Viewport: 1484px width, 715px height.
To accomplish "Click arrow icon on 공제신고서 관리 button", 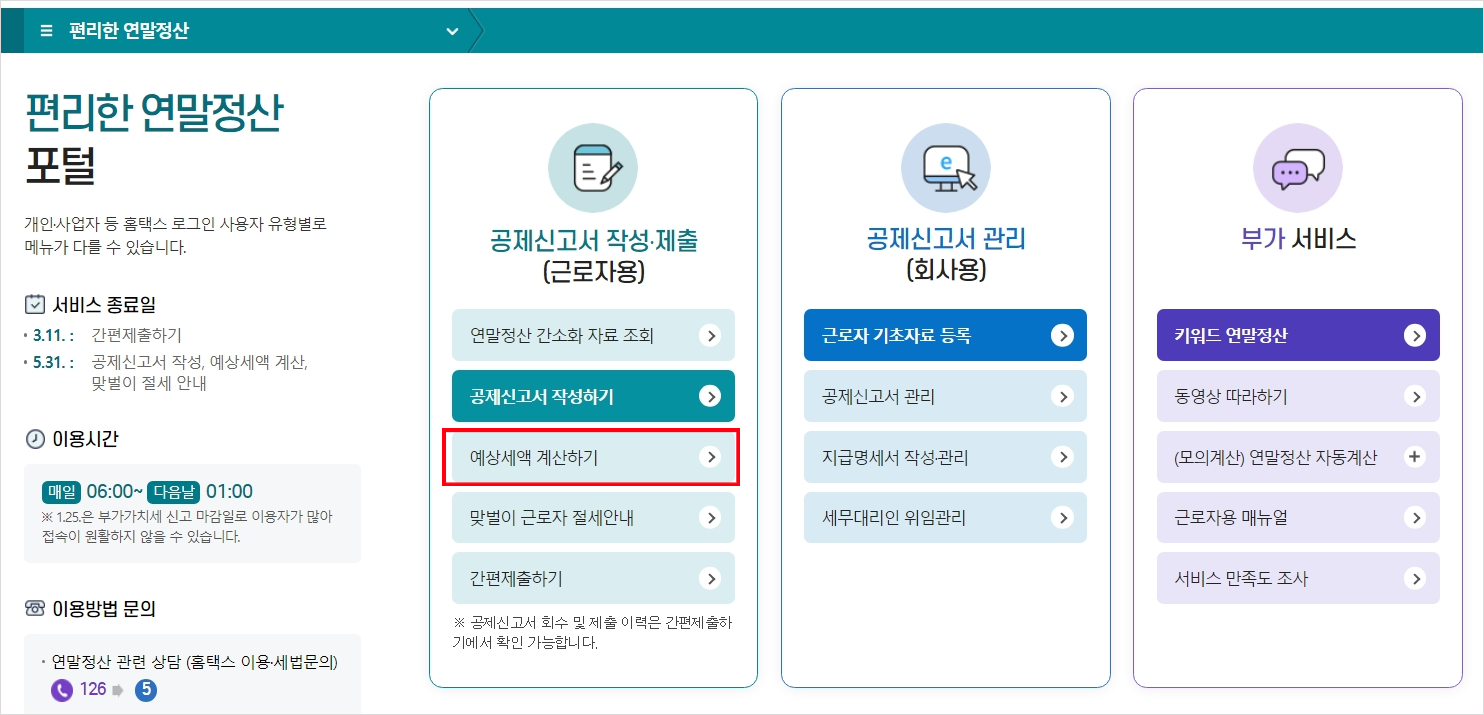I will pos(1062,397).
